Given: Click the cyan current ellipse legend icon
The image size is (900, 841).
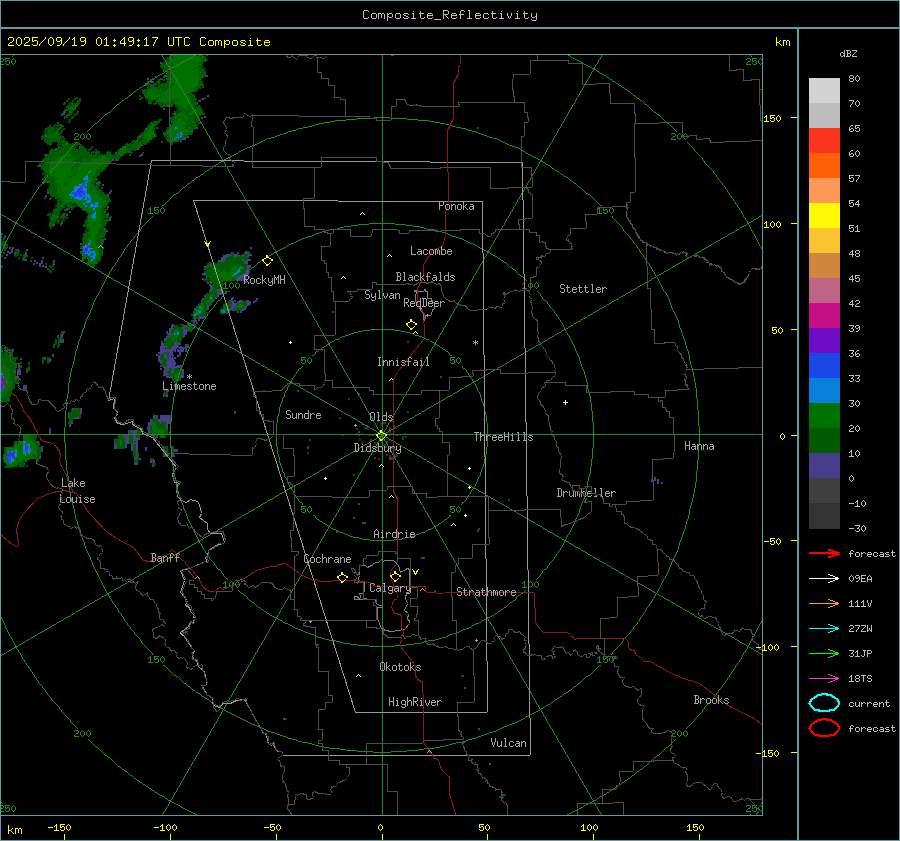Looking at the screenshot, I should pyautogui.click(x=824, y=703).
